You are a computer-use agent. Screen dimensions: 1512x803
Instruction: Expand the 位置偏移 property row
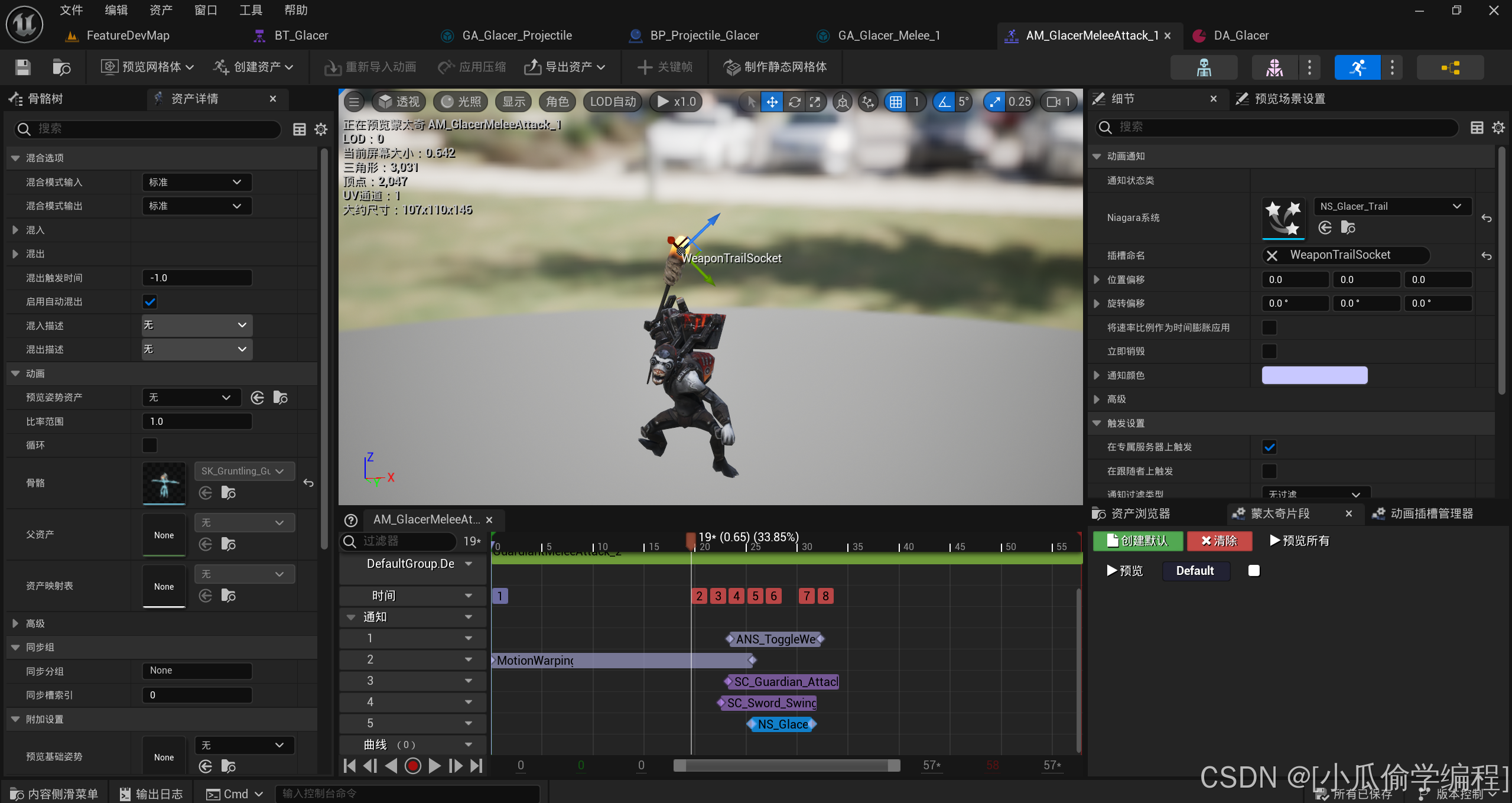(1097, 279)
